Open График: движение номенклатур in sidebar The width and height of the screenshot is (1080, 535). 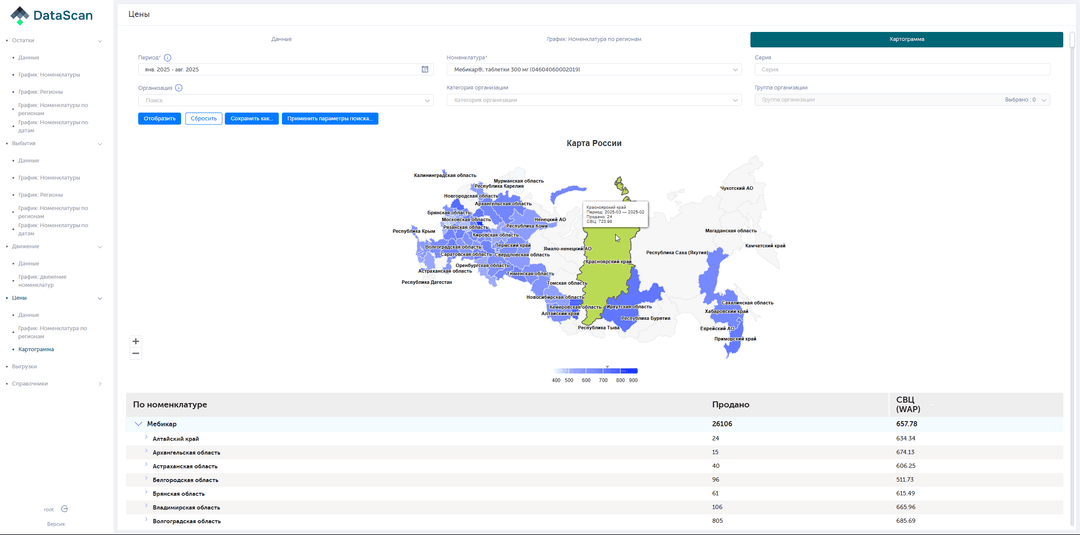[43, 280]
